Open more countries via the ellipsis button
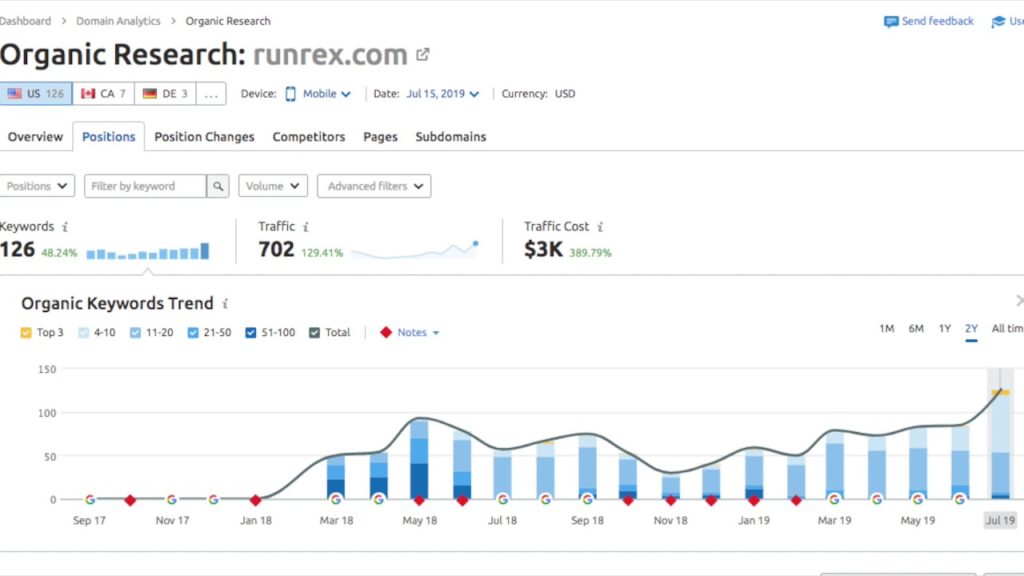This screenshot has width=1024, height=576. point(211,93)
